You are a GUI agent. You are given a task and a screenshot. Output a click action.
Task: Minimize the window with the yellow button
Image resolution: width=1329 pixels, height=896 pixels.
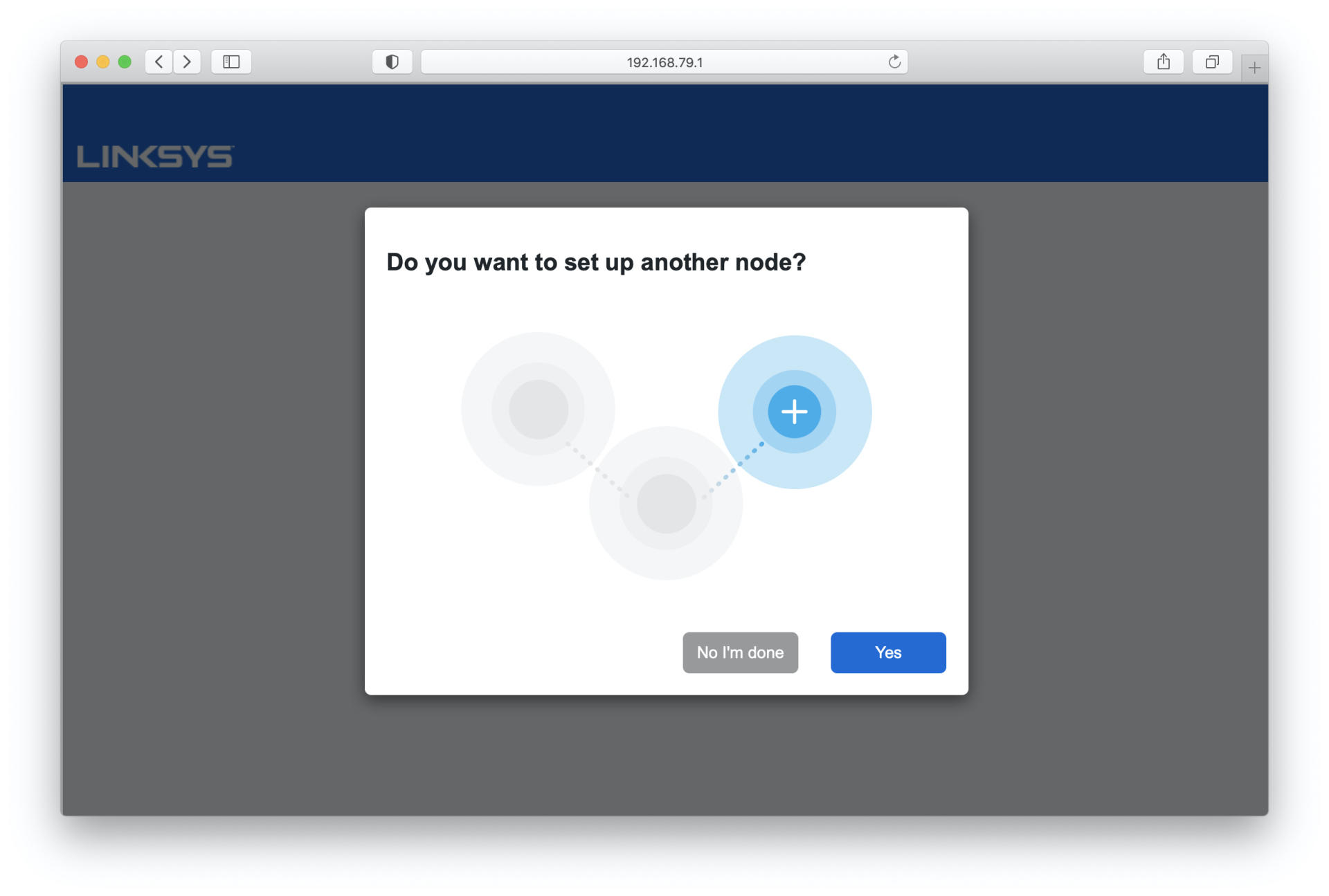pyautogui.click(x=103, y=62)
